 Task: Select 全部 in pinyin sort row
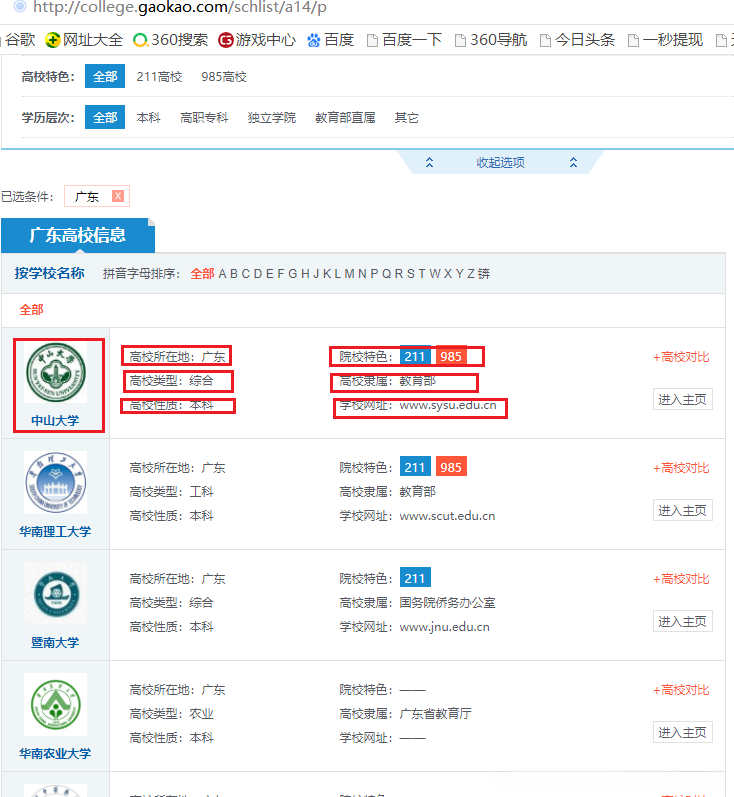[x=202, y=273]
